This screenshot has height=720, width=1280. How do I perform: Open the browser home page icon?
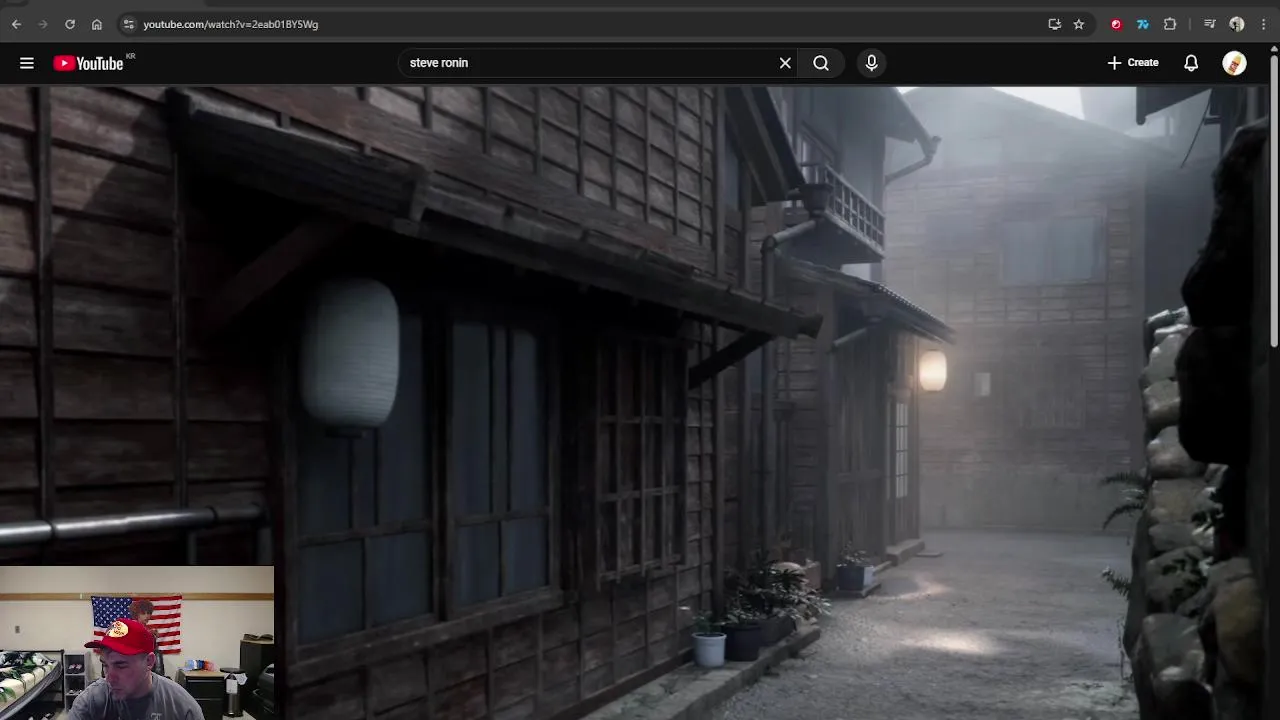click(x=97, y=24)
